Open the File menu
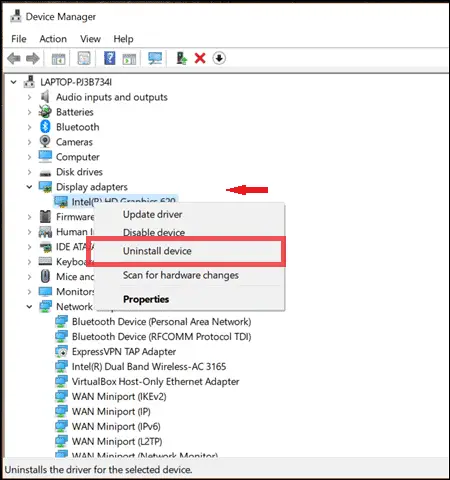 tap(19, 39)
